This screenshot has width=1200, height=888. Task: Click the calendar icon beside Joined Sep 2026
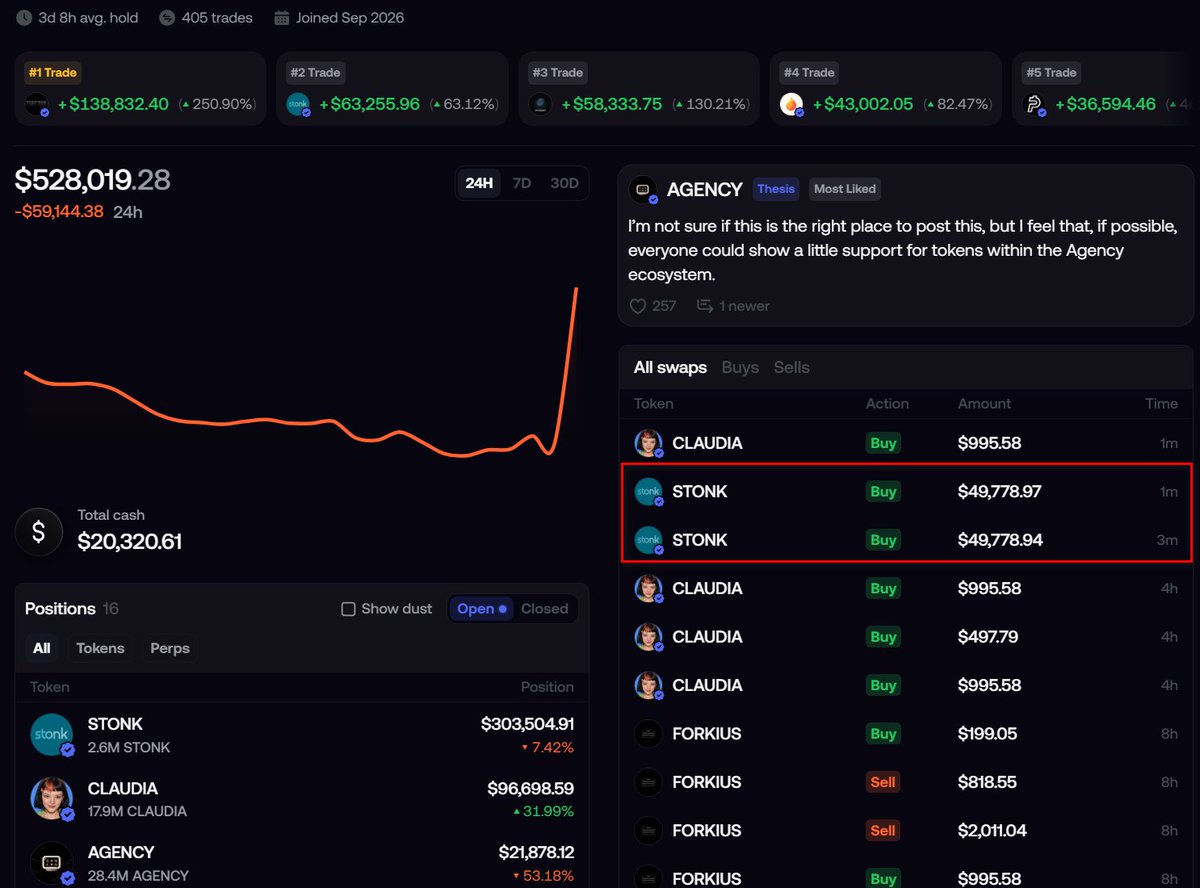pos(281,18)
